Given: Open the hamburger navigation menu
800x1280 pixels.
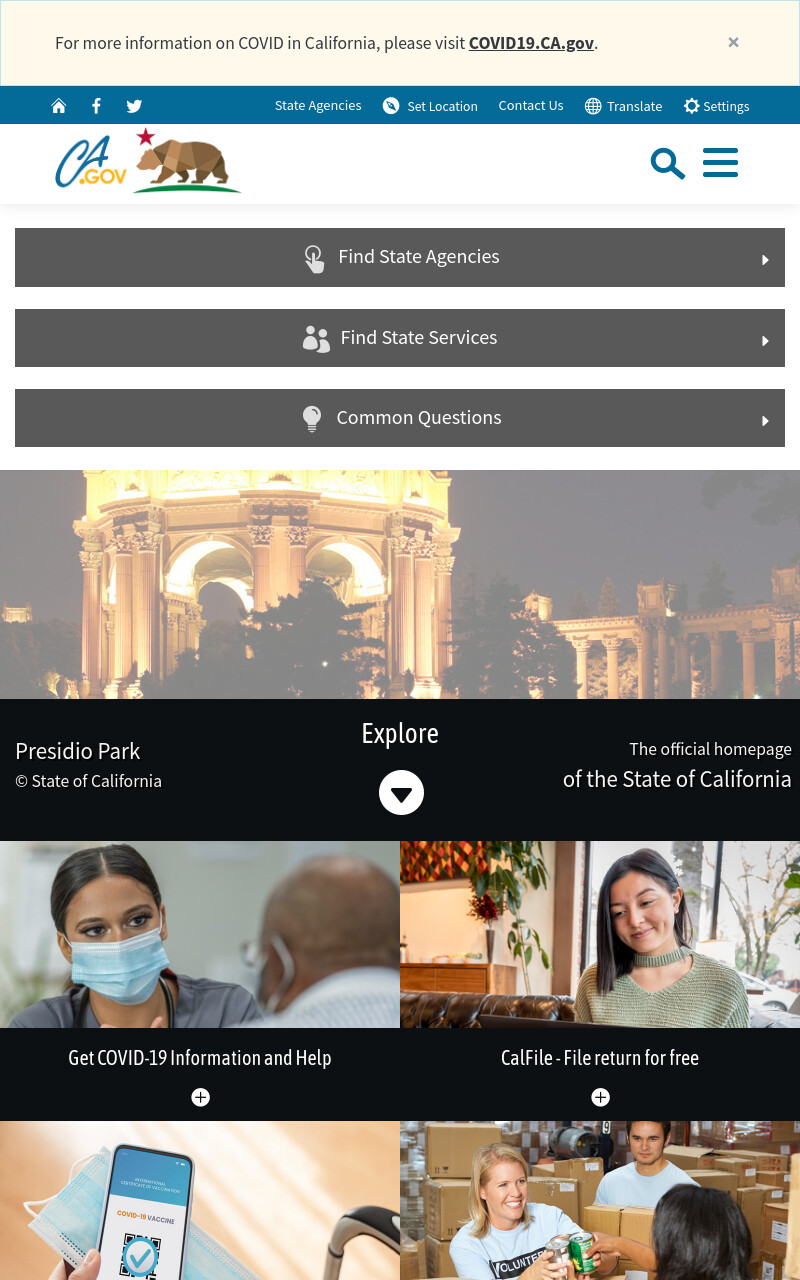Looking at the screenshot, I should [720, 163].
